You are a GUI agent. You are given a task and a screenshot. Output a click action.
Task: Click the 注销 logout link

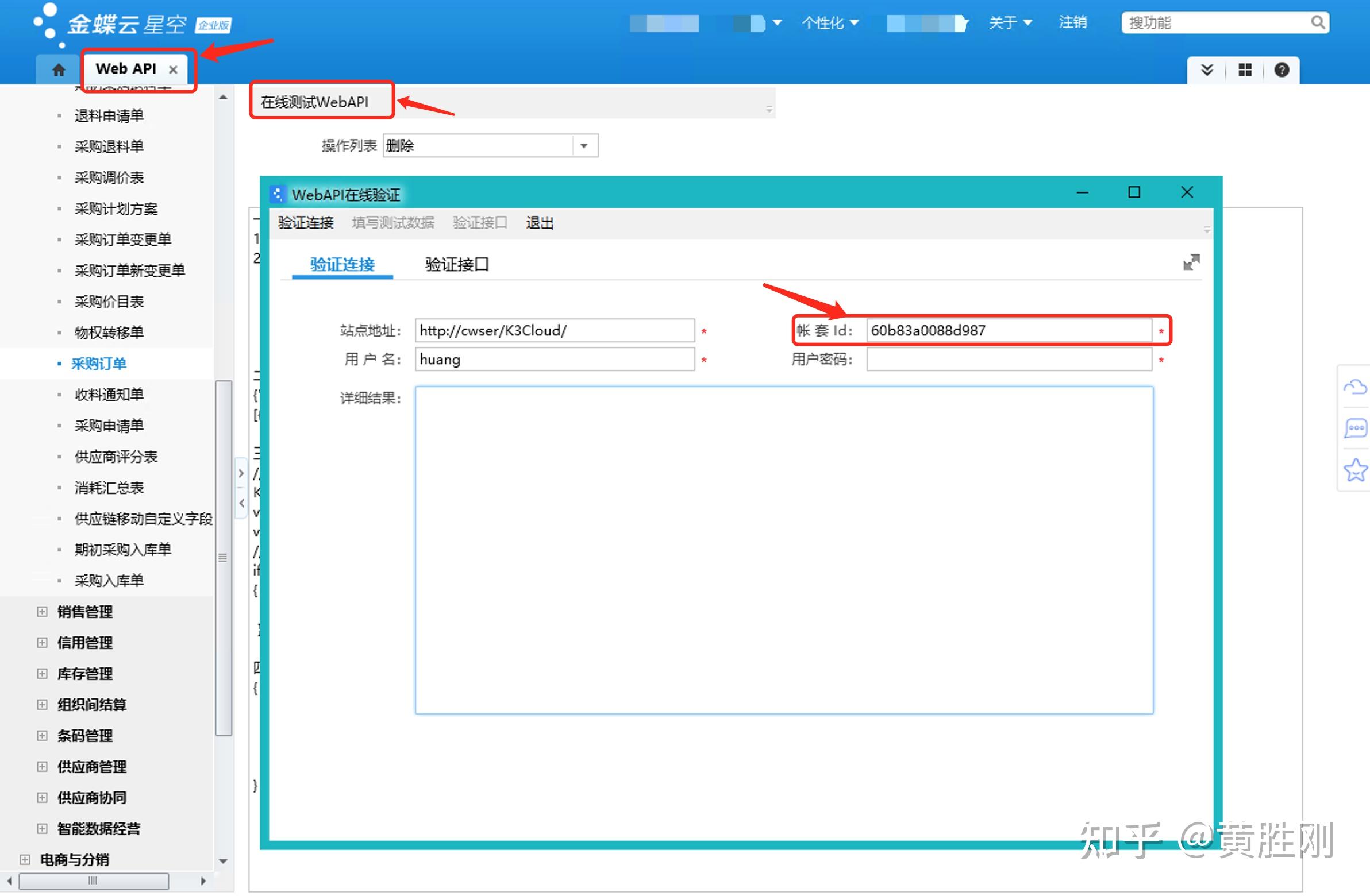click(1072, 22)
